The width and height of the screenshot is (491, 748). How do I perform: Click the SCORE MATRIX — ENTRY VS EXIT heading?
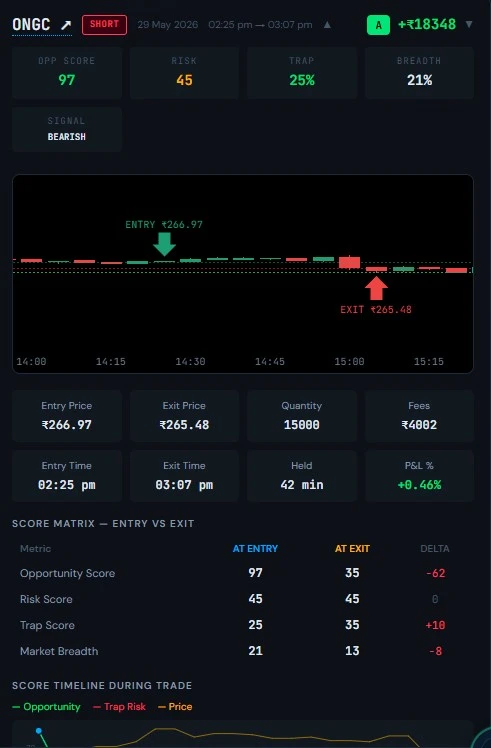pyautogui.click(x=103, y=524)
